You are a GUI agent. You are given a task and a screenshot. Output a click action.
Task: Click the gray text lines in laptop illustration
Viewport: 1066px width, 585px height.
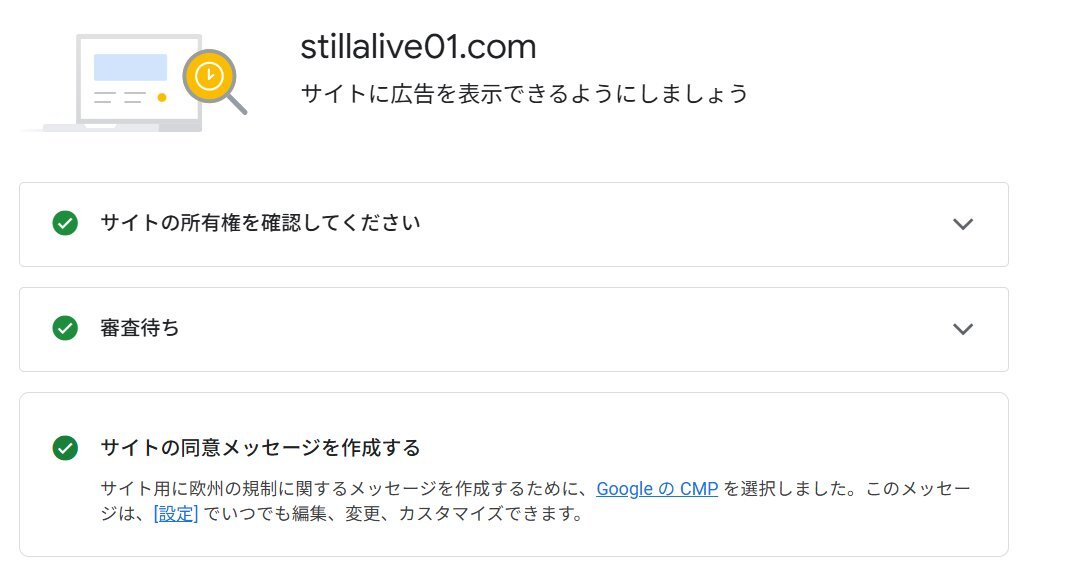(x=120, y=97)
